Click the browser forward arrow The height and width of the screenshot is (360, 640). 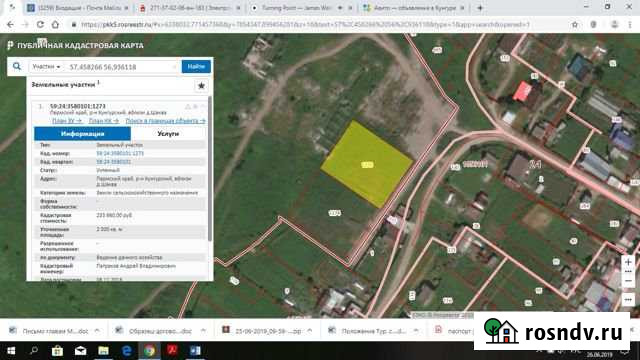pyautogui.click(x=25, y=24)
